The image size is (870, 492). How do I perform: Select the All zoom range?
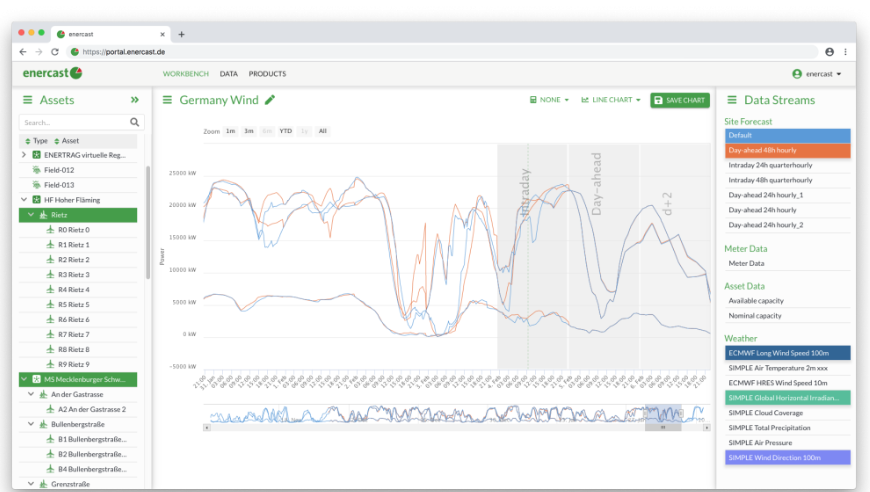323,131
